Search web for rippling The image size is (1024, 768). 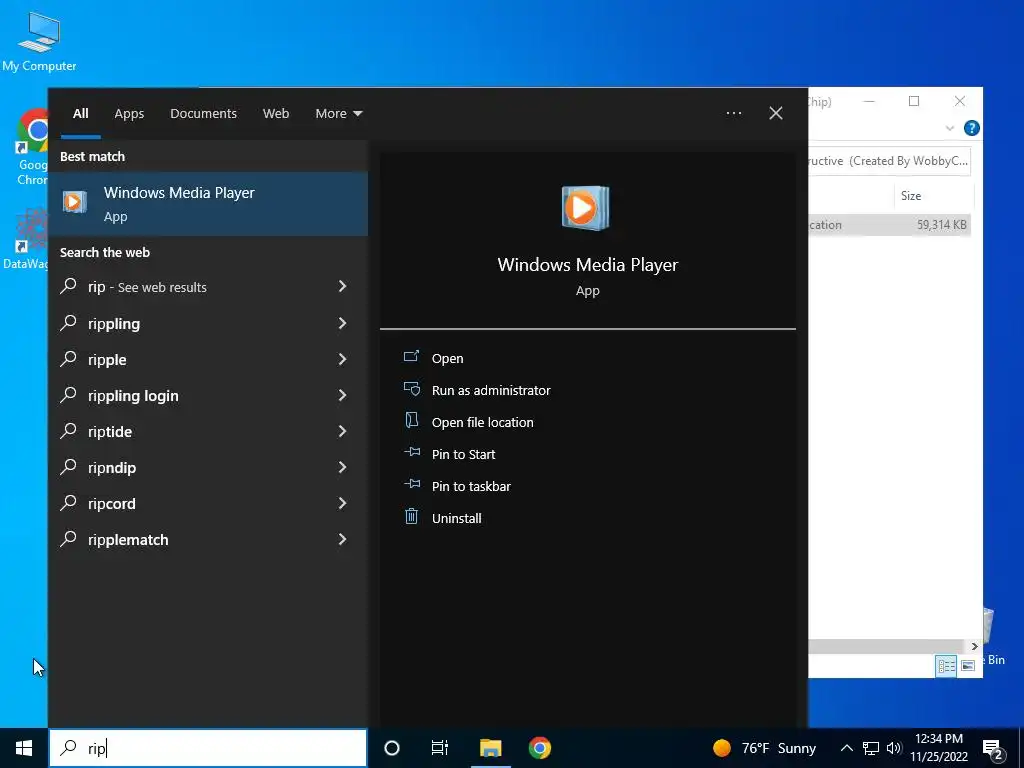(208, 323)
